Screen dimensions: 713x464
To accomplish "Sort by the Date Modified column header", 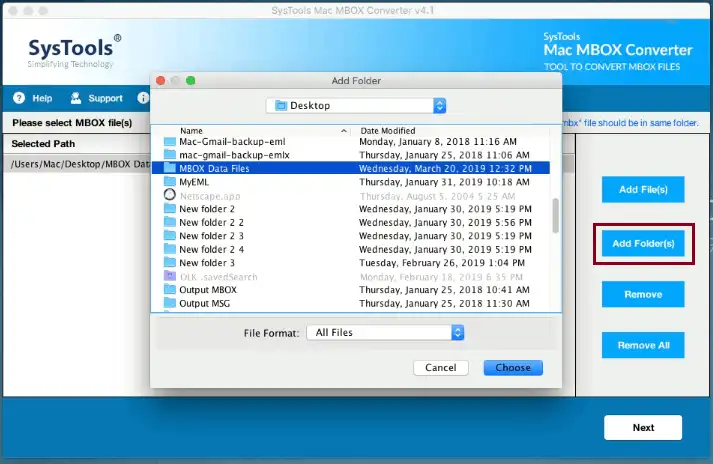I will coord(388,131).
